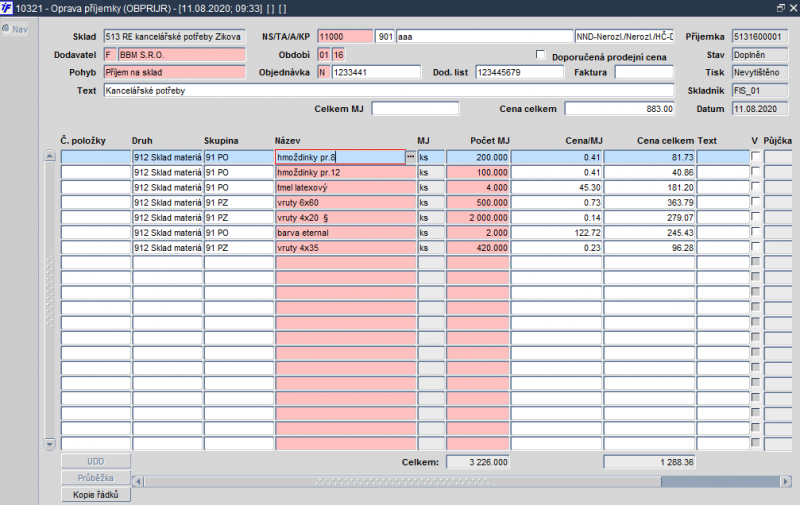
Task: Click the application logo icon in title bar
Action: [x=6, y=8]
